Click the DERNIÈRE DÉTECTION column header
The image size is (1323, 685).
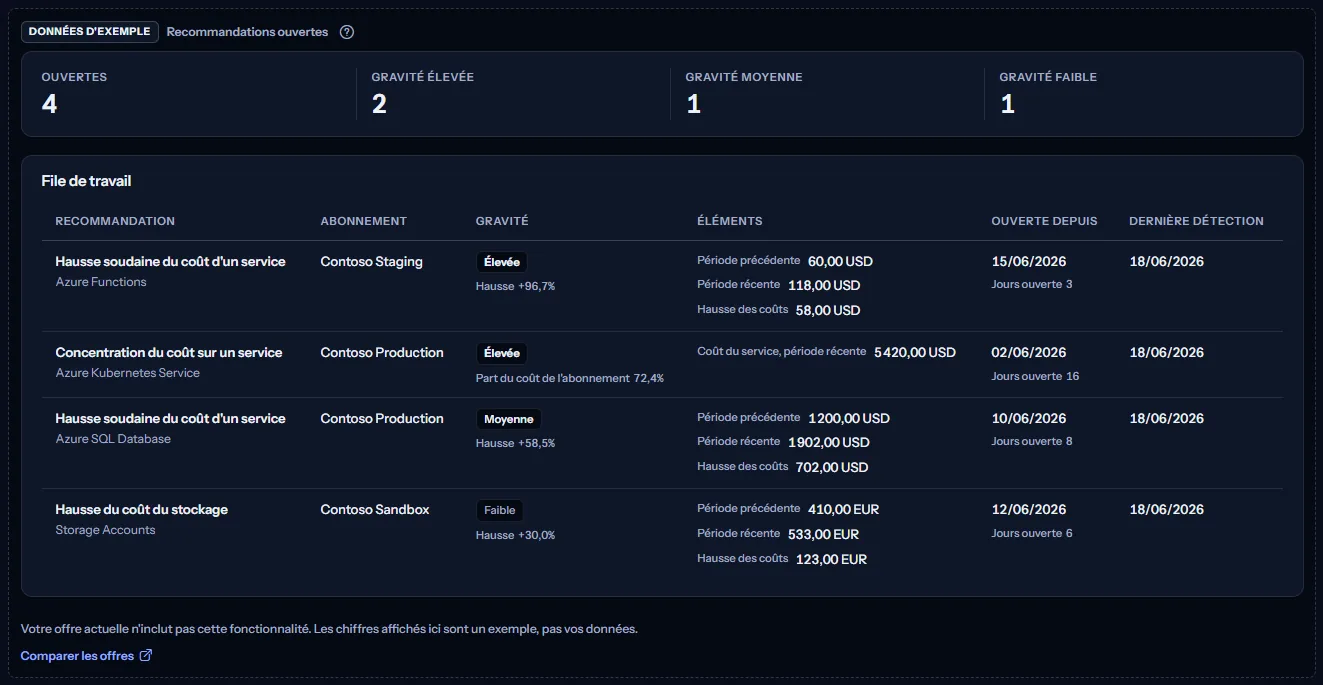coord(1196,221)
